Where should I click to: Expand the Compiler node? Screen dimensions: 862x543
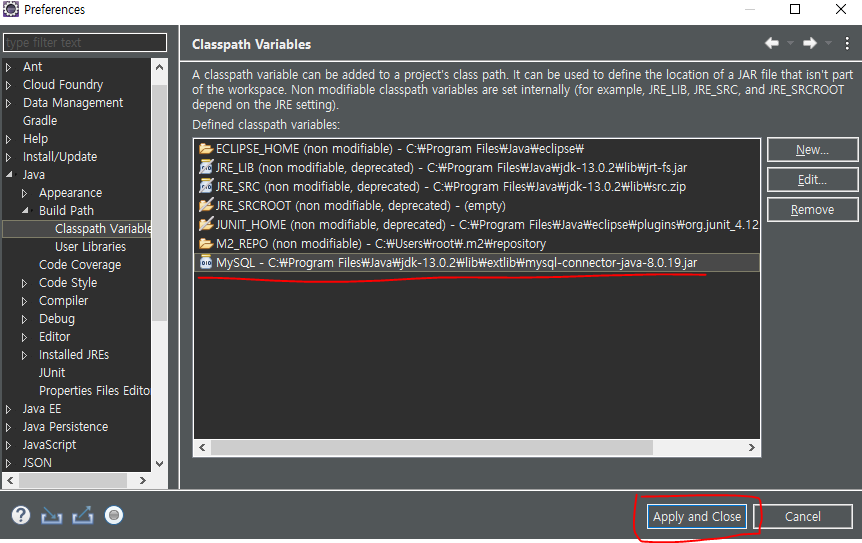(25, 301)
